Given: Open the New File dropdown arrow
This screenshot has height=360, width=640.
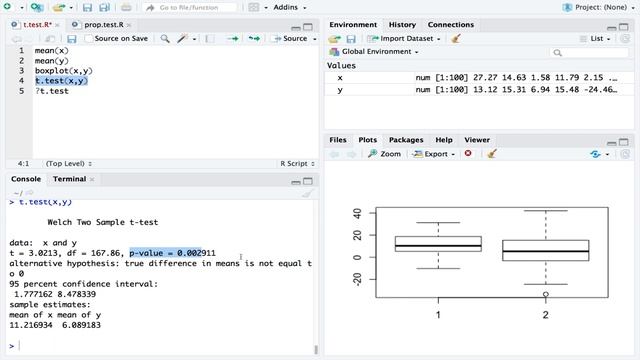Looking at the screenshot, I should [22, 7].
